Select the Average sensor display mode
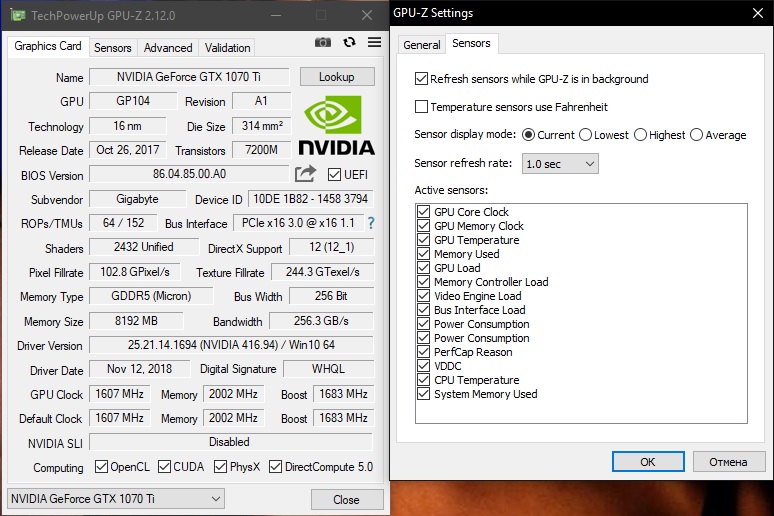Screen dimensions: 774x516 (697, 135)
